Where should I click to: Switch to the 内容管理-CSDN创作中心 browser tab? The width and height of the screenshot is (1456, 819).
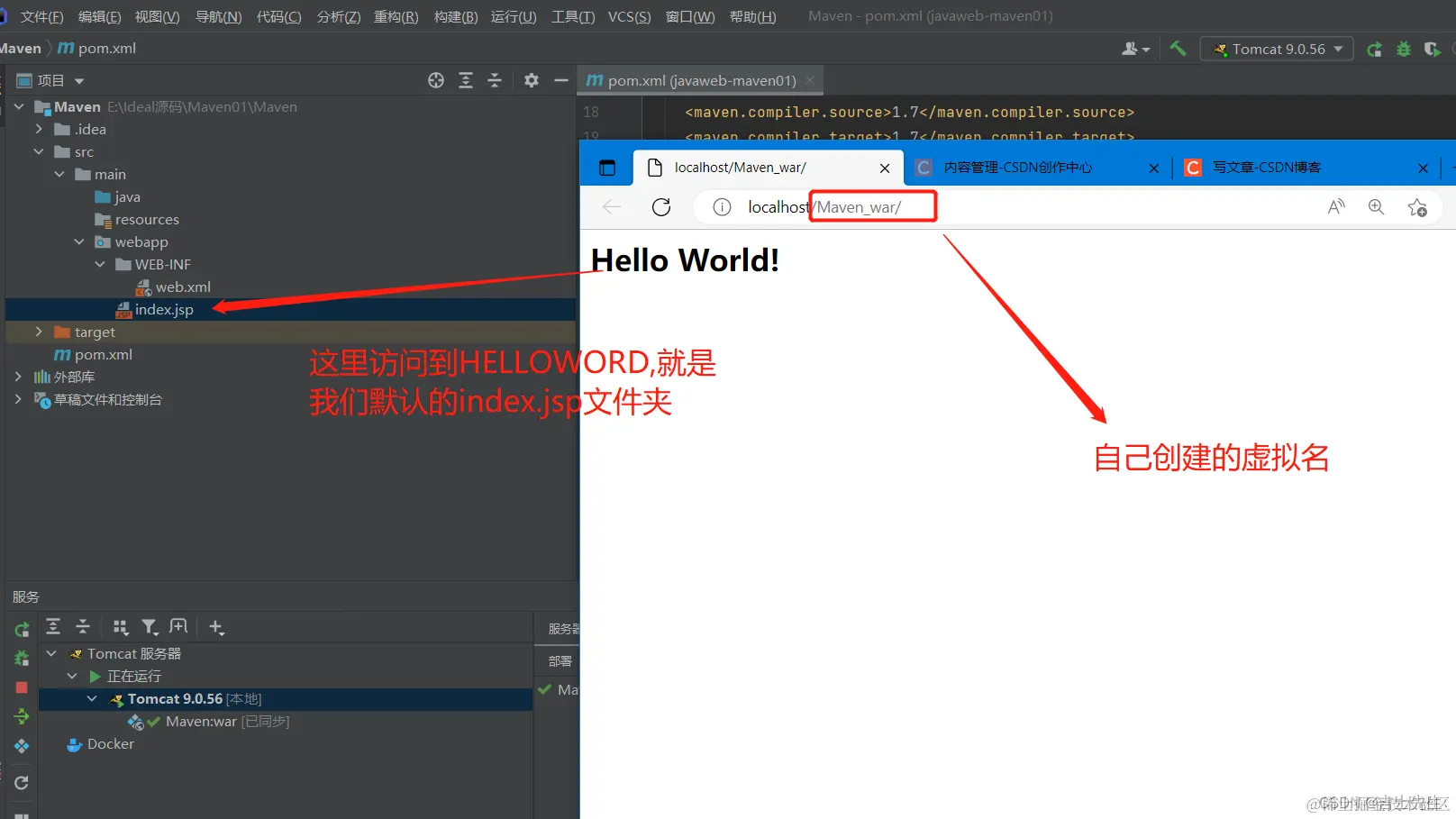[x=1036, y=168]
